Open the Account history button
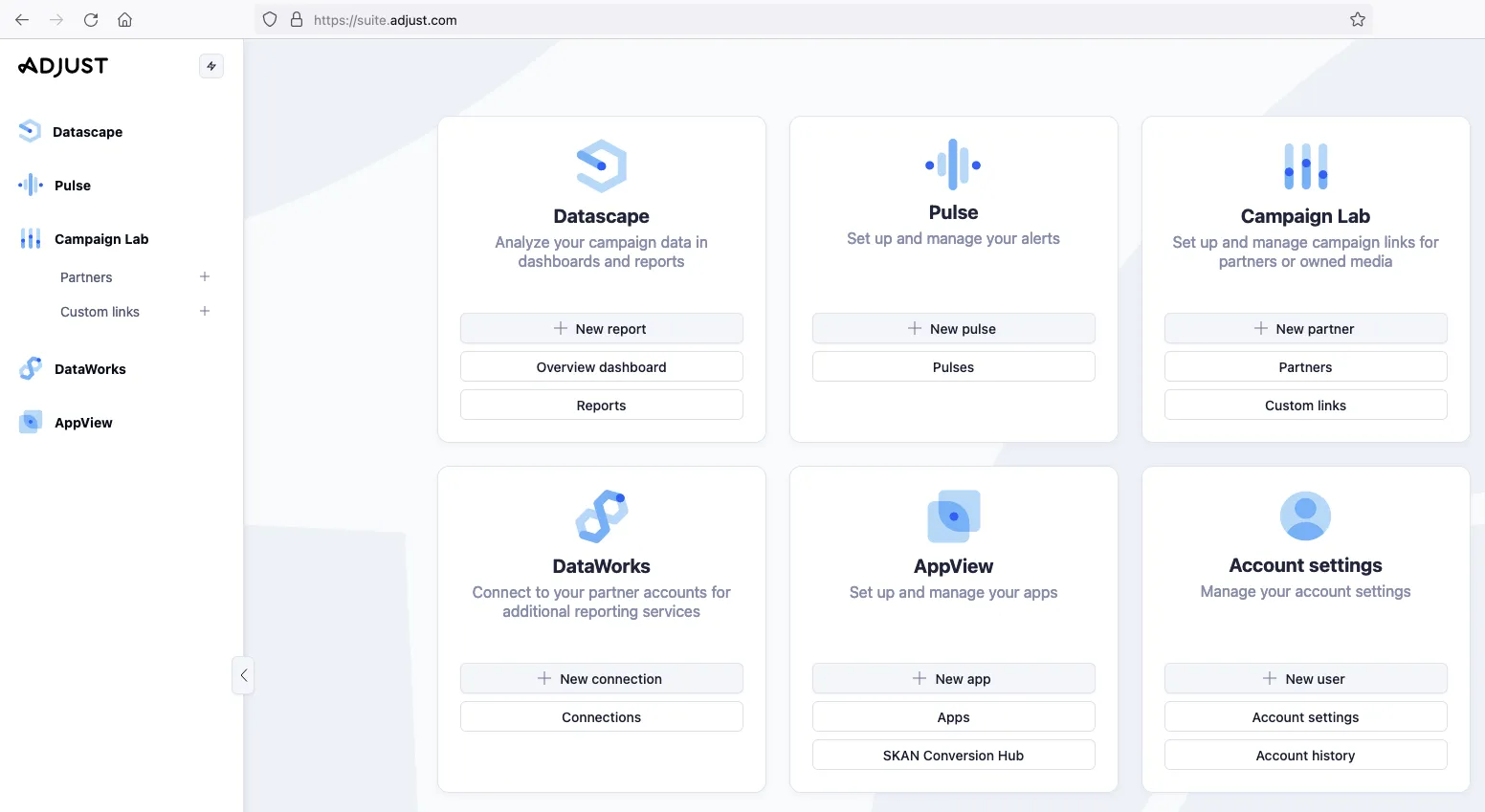This screenshot has height=812, width=1485. [x=1305, y=755]
